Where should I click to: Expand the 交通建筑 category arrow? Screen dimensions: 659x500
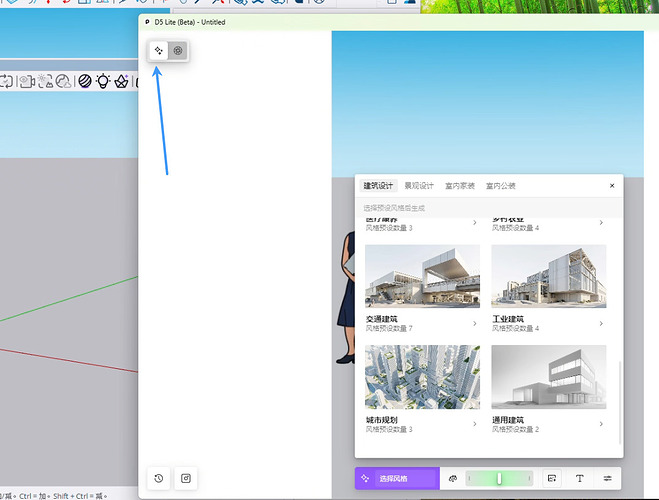[475, 323]
